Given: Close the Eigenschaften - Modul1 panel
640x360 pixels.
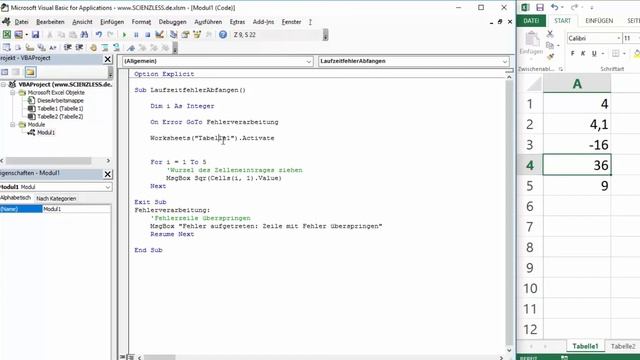Looking at the screenshot, I should [107, 174].
